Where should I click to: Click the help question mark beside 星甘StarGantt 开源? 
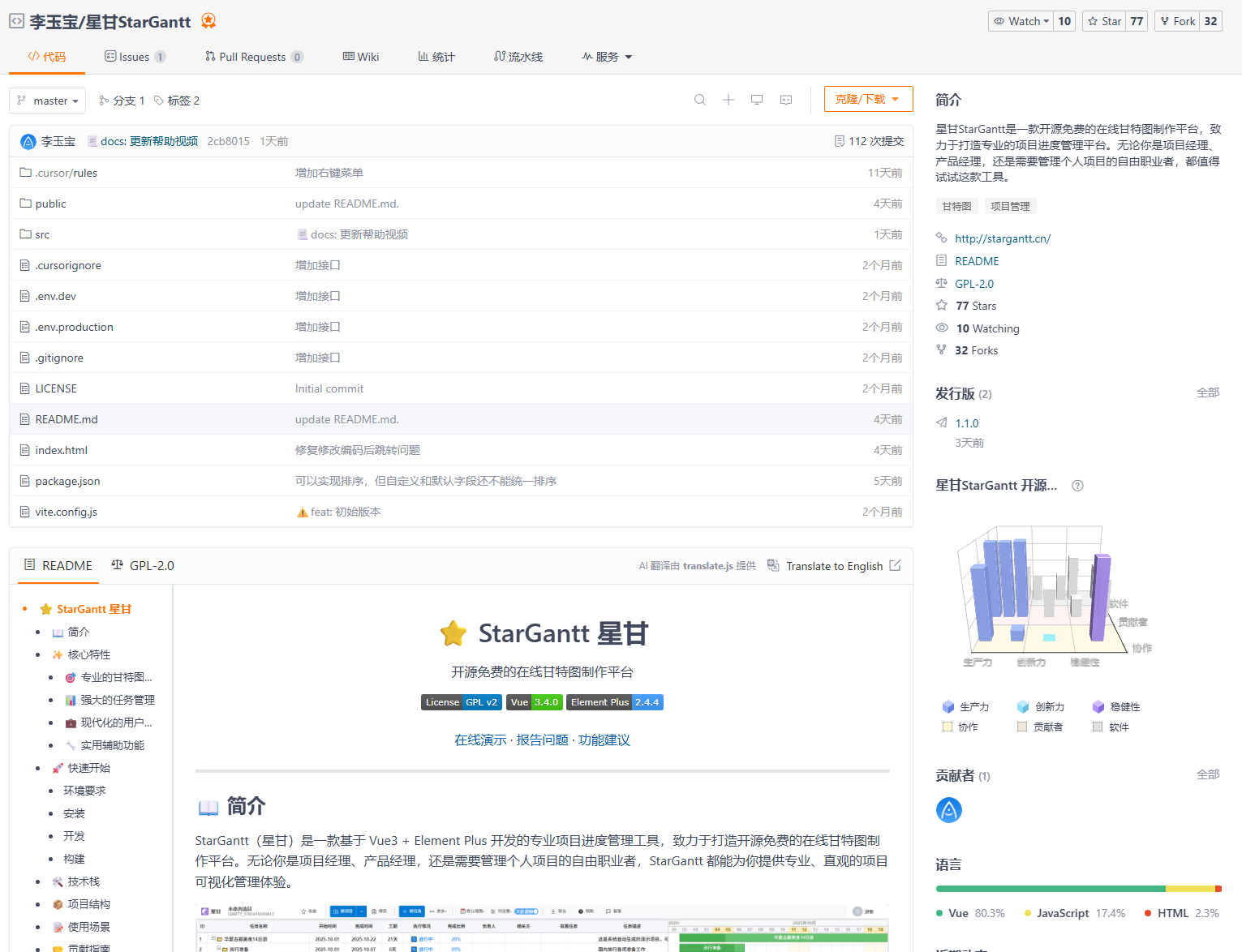click(1077, 485)
